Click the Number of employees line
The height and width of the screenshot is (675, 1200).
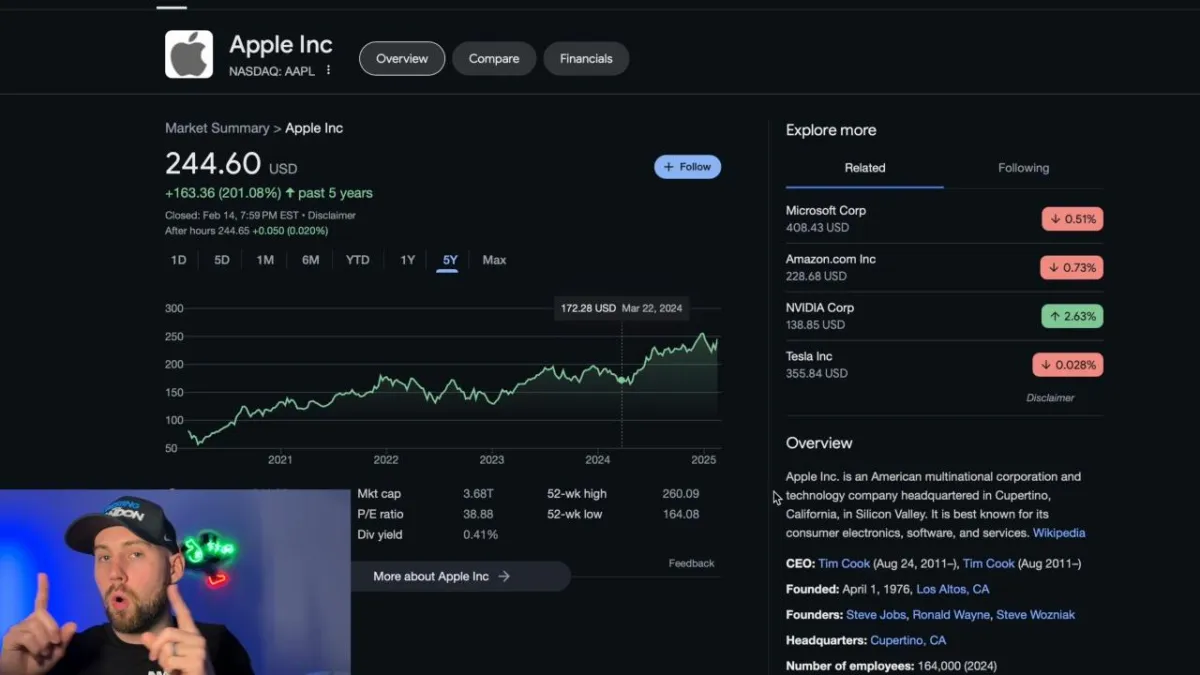point(892,666)
